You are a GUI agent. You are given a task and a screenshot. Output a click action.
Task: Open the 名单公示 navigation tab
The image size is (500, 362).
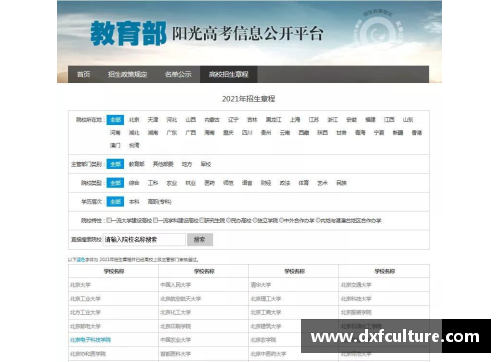click(x=178, y=74)
